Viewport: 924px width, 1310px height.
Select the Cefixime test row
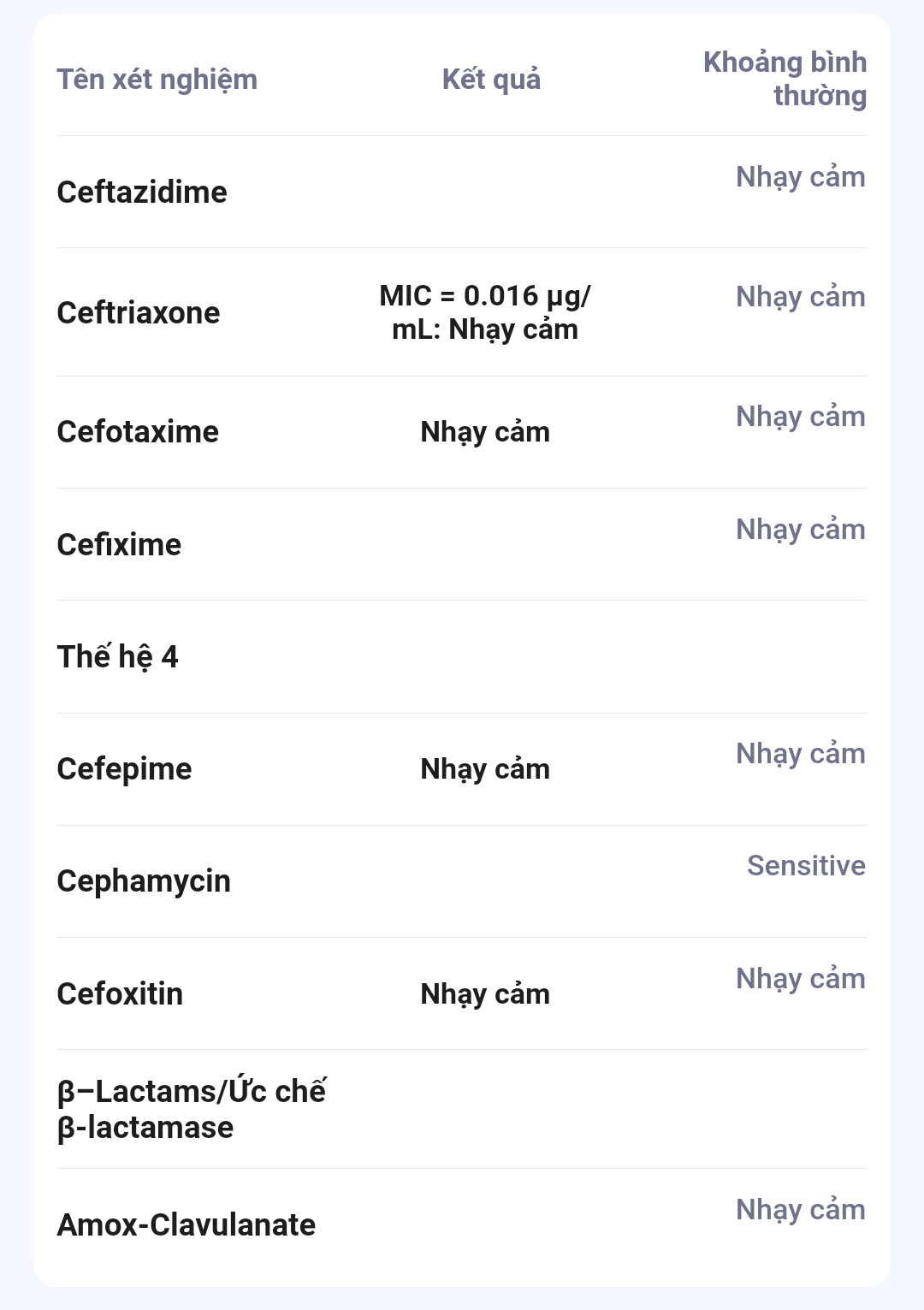pos(119,545)
